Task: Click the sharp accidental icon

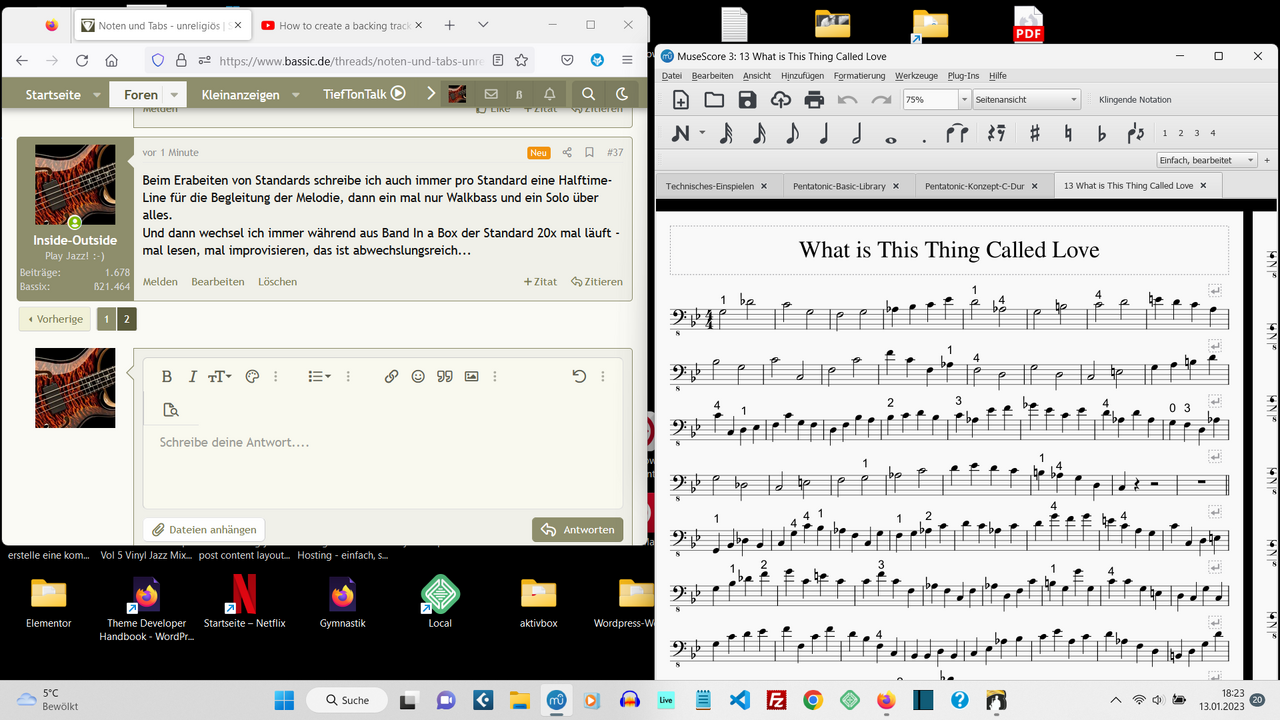Action: click(1035, 134)
